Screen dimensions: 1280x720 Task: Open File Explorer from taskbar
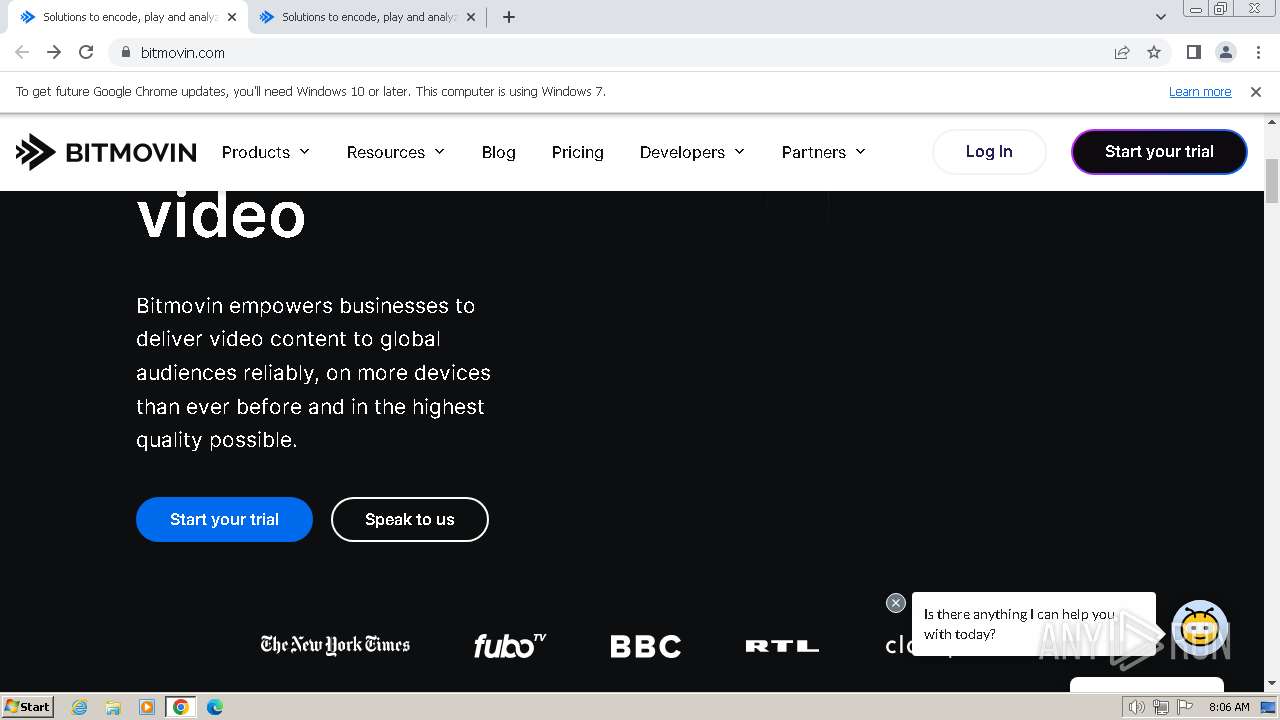pos(113,707)
